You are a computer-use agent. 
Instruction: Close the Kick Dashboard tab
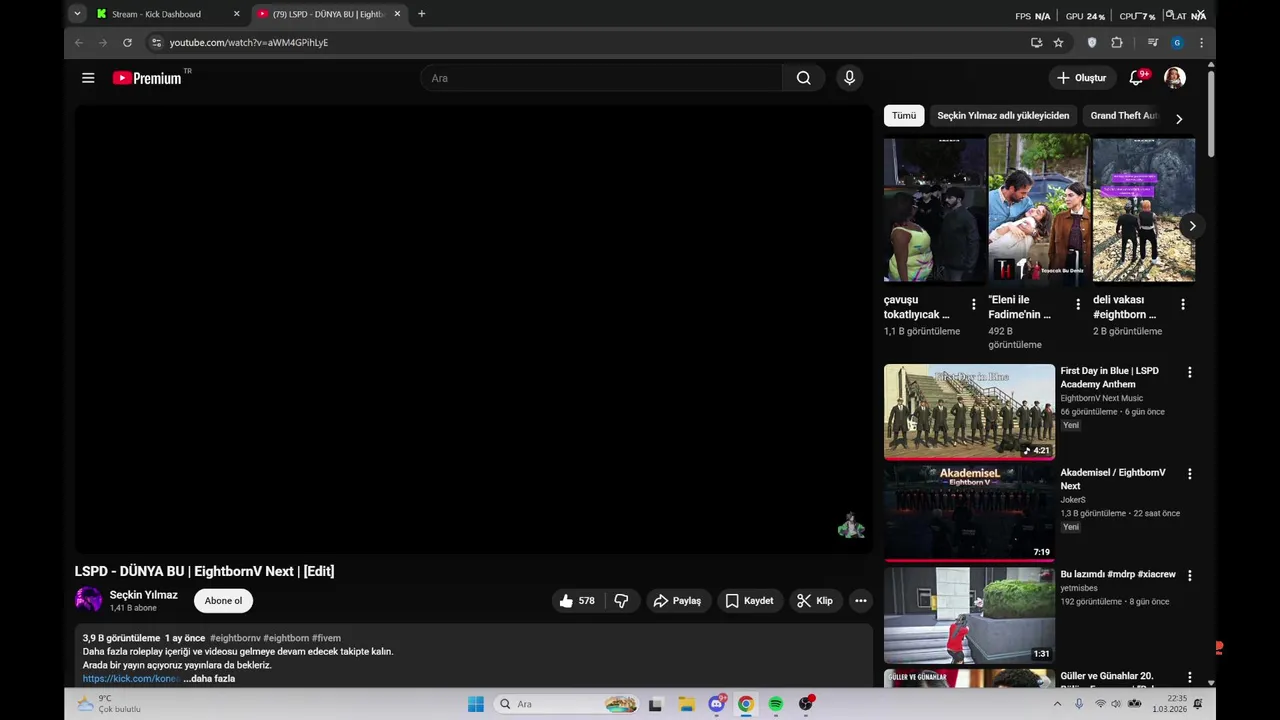pyautogui.click(x=237, y=14)
